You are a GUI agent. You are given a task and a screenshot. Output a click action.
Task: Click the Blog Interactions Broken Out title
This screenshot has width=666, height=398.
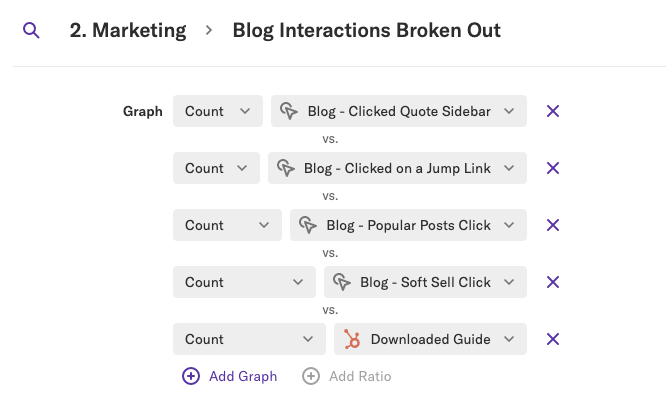[x=367, y=31]
